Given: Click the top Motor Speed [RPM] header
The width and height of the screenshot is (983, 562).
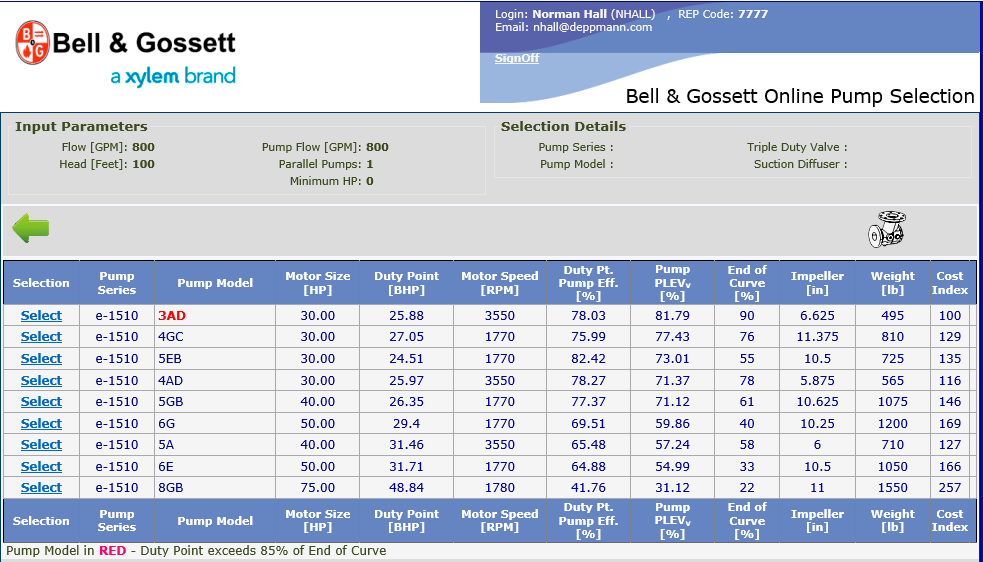Looking at the screenshot, I should pyautogui.click(x=500, y=283).
